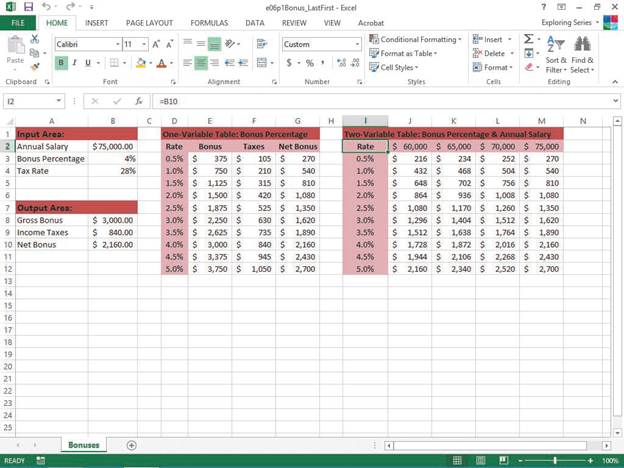624x468 pixels.
Task: Select cell B2 with $75,000.00
Action: click(113, 146)
